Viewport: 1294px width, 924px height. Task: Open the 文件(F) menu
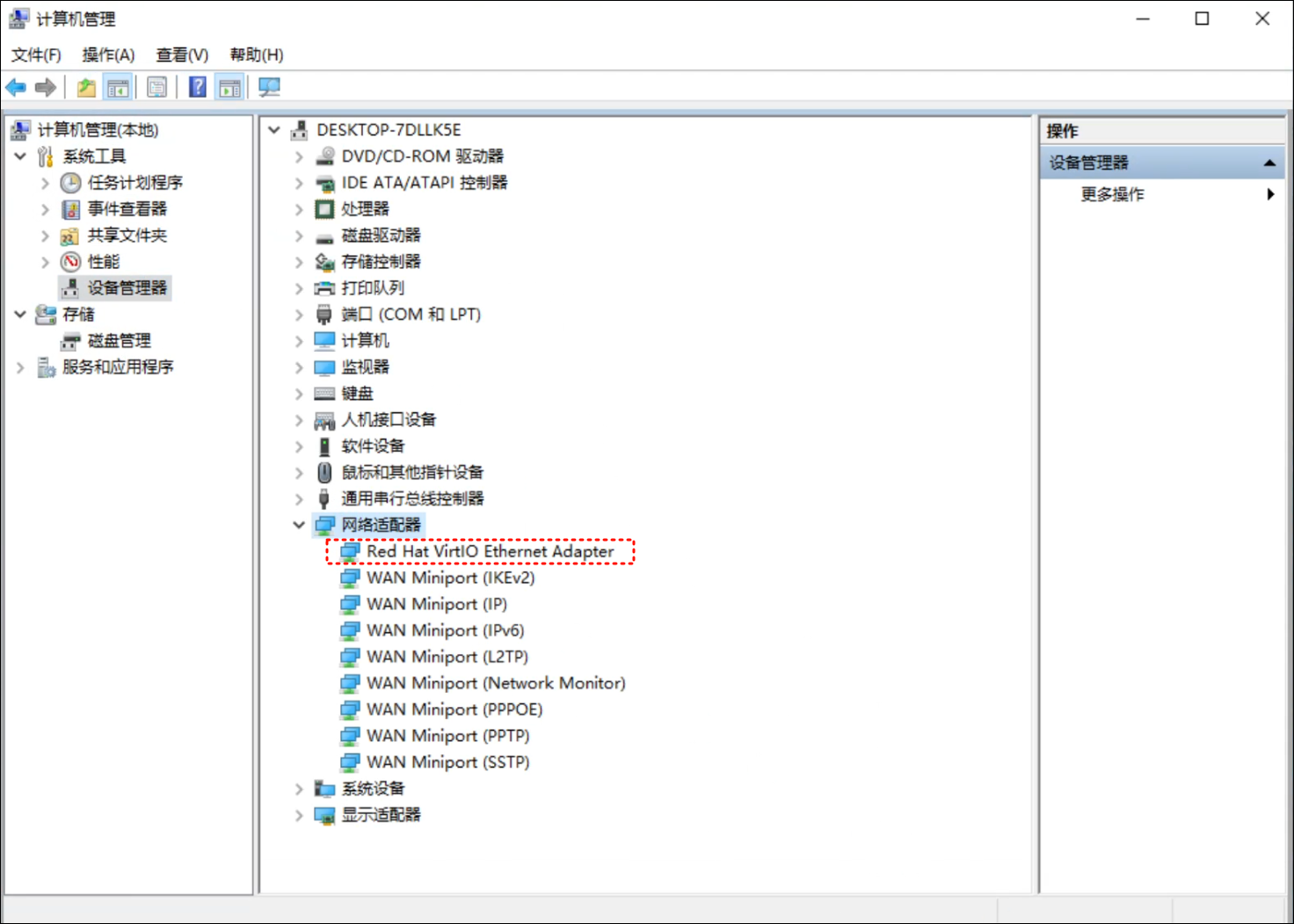tap(36, 55)
